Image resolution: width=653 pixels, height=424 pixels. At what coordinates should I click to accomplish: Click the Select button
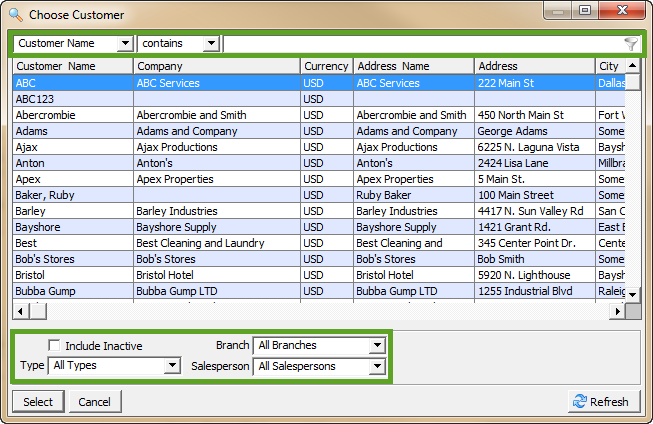pos(38,401)
